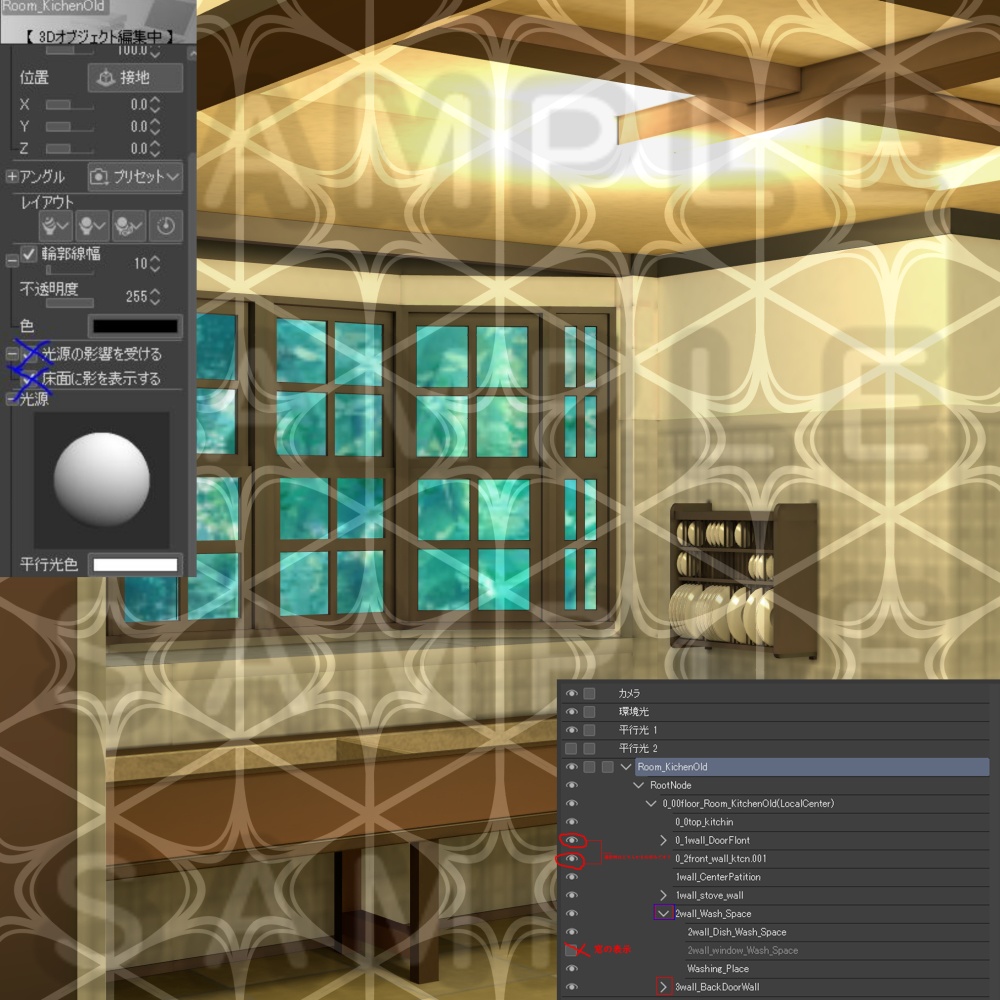The height and width of the screenshot is (1000, 1000).
Task: Adjust the Z position slider
Action: pyautogui.click(x=70, y=149)
